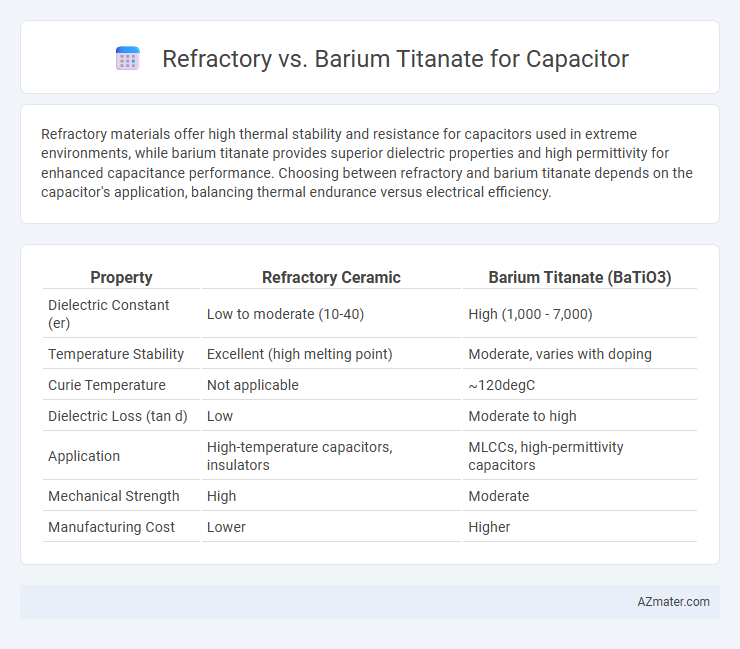Click the 'Moderate to high' cell
The width and height of the screenshot is (740, 649).
(x=580, y=416)
